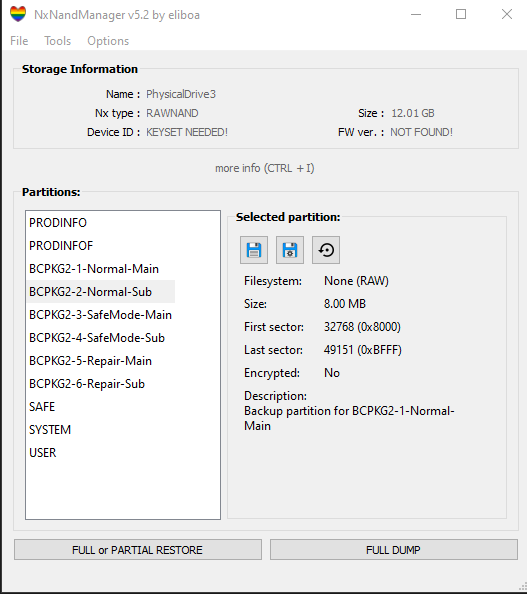Open the Tools menu
Screen dimensions: 527x594
click(x=58, y=41)
